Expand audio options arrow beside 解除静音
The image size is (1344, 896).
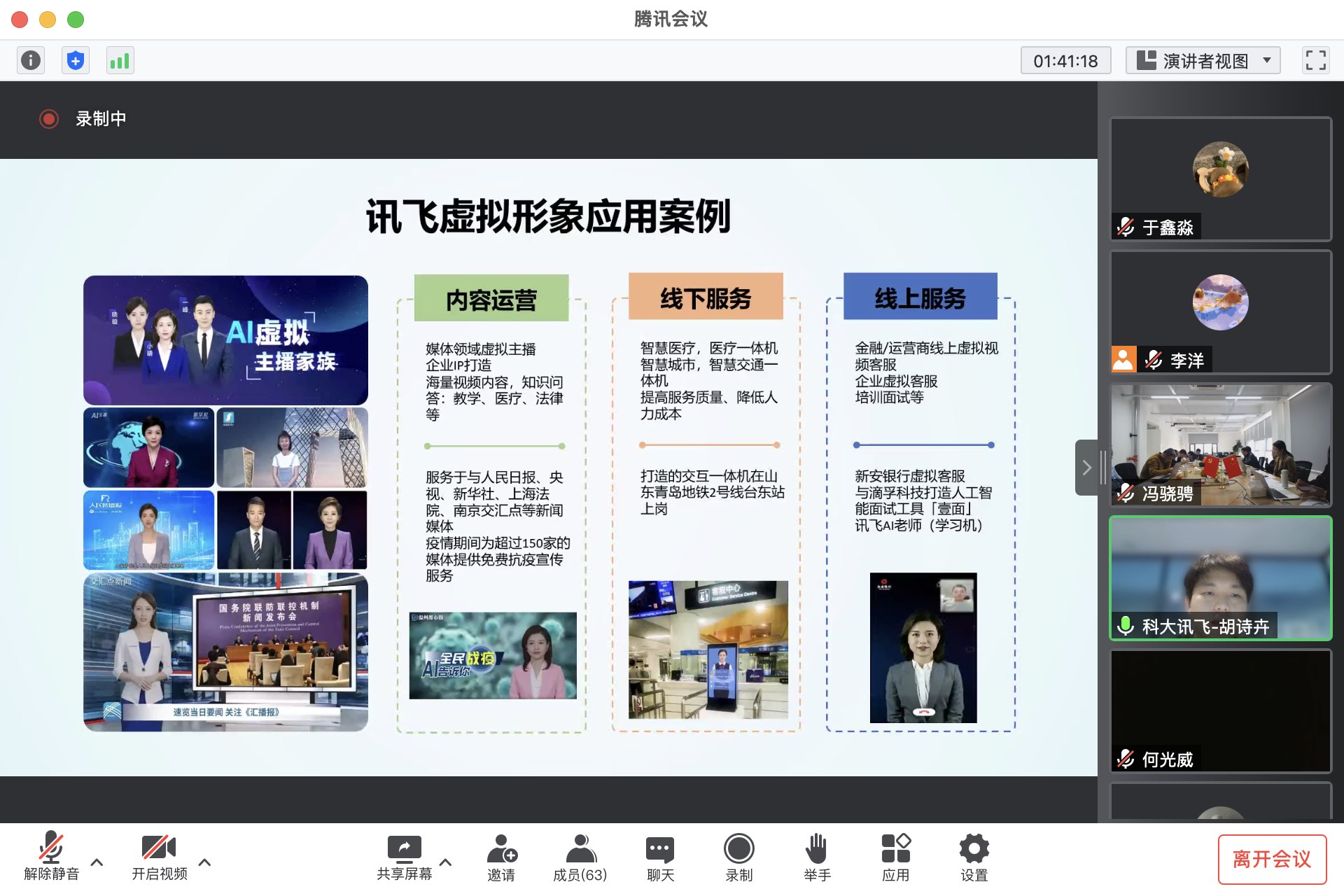97,862
